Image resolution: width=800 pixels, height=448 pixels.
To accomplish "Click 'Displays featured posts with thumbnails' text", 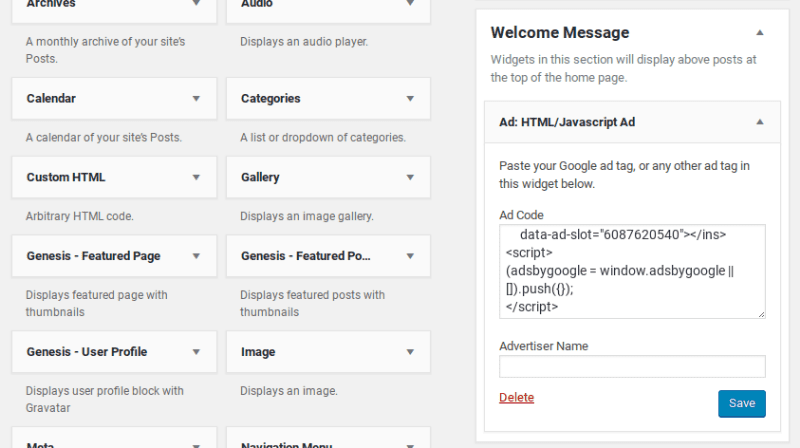I will (312, 304).
